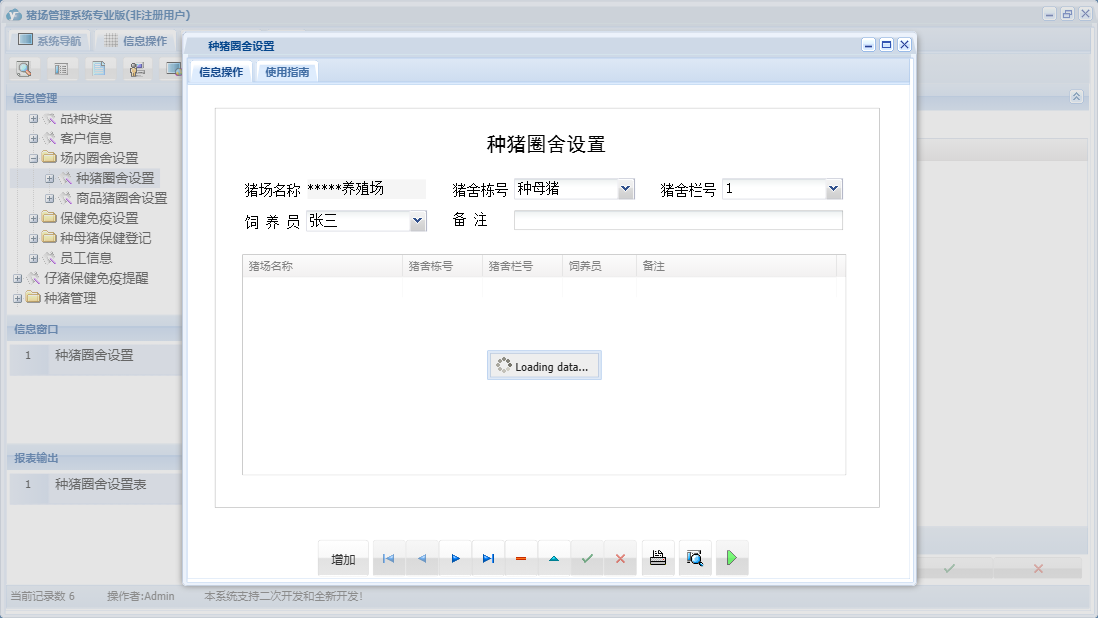
Task: Open the 饲养员 dropdown showing 张三
Action: click(x=418, y=221)
